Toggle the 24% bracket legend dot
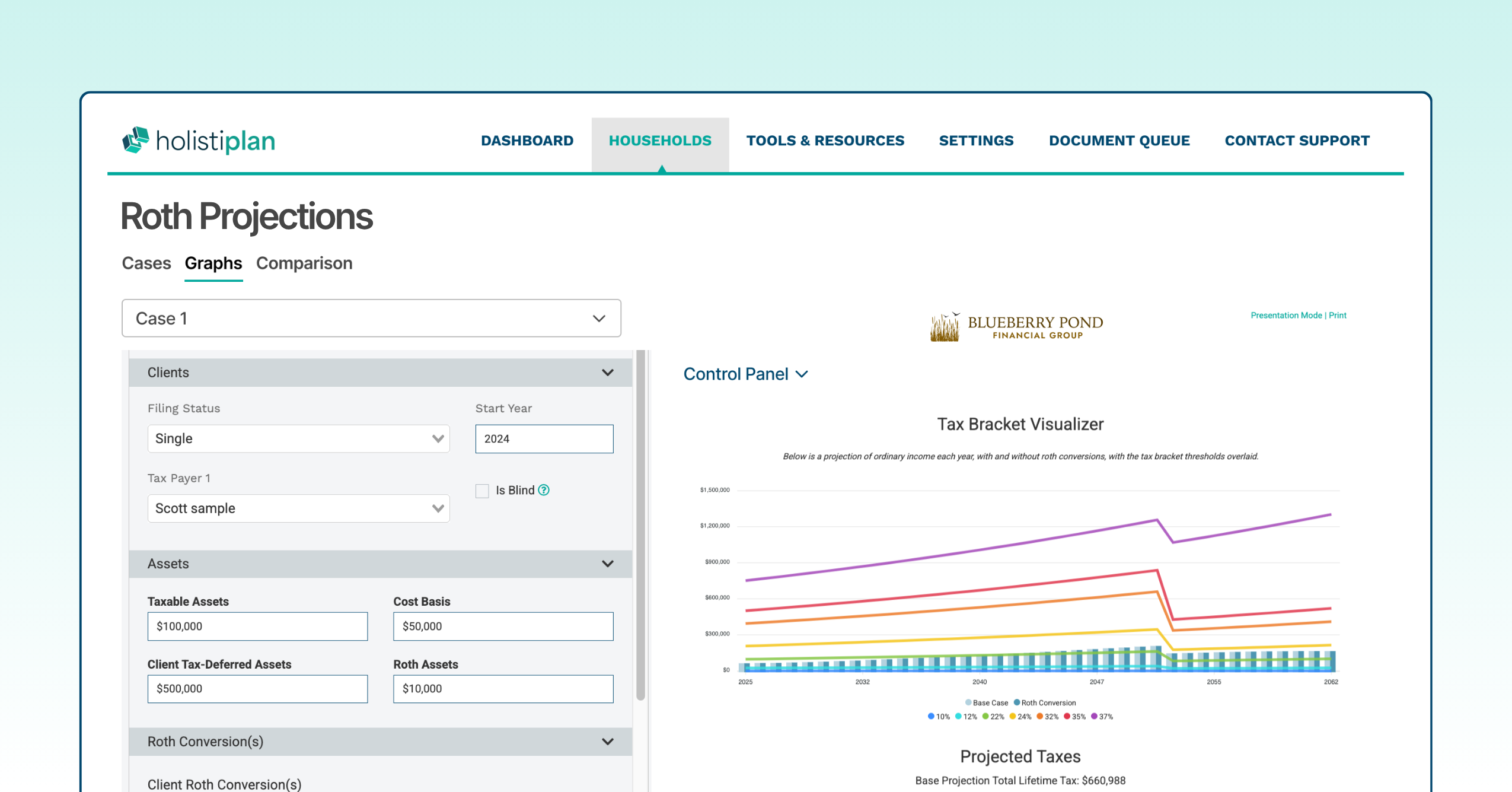Image resolution: width=1512 pixels, height=792 pixels. click(1013, 716)
